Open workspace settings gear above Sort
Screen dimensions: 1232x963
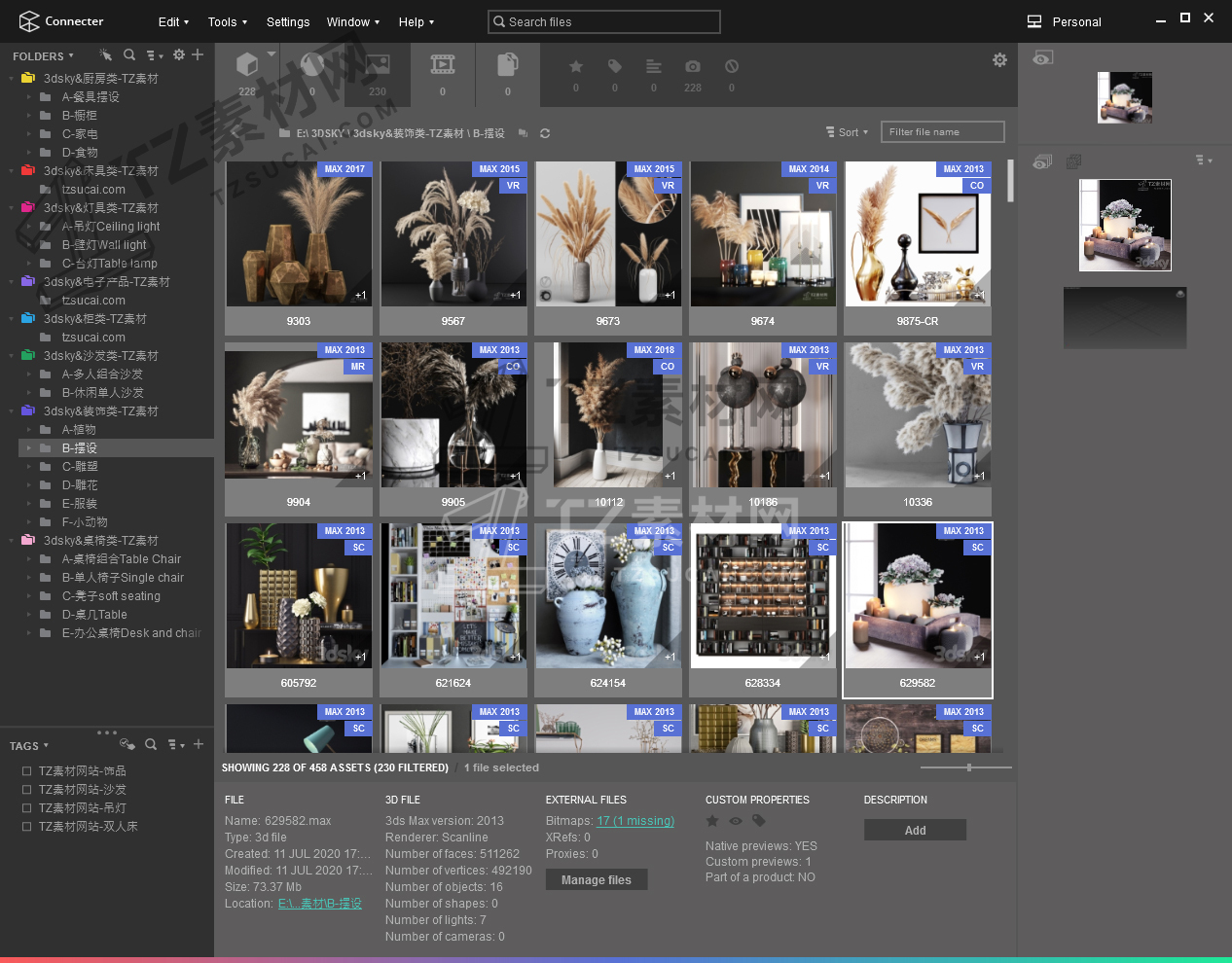(x=999, y=60)
